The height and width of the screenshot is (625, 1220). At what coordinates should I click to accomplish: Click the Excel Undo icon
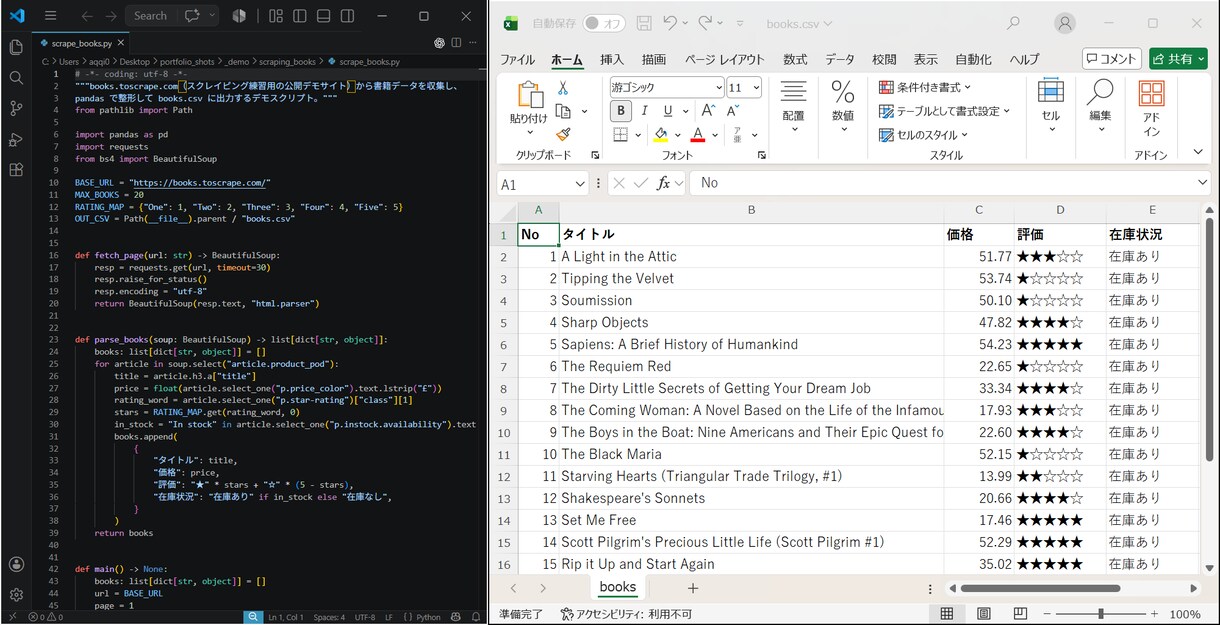coord(670,23)
